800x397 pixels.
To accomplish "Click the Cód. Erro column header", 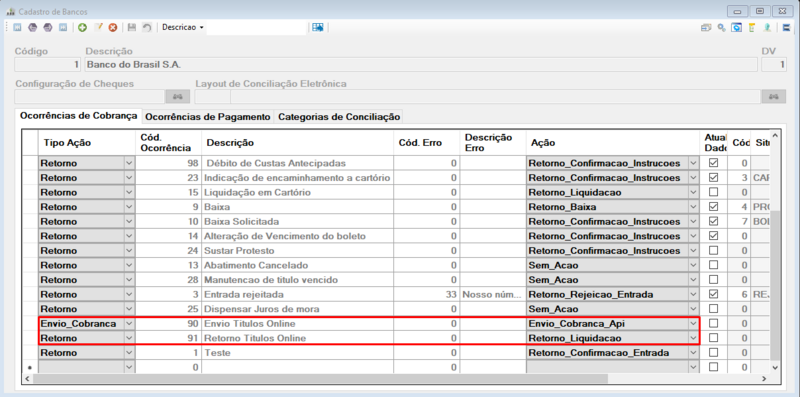I will [427, 143].
